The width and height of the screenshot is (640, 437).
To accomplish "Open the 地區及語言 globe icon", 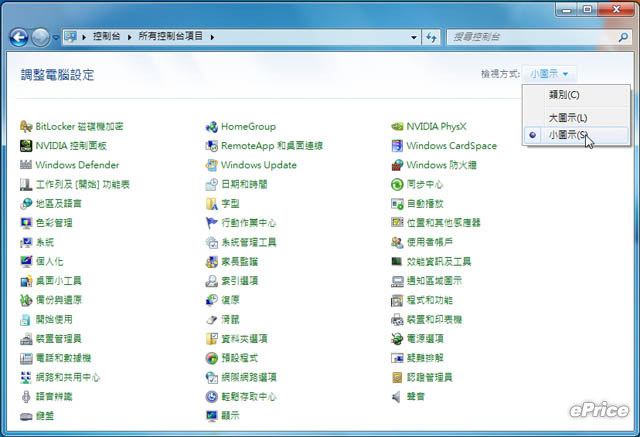I will coord(26,203).
